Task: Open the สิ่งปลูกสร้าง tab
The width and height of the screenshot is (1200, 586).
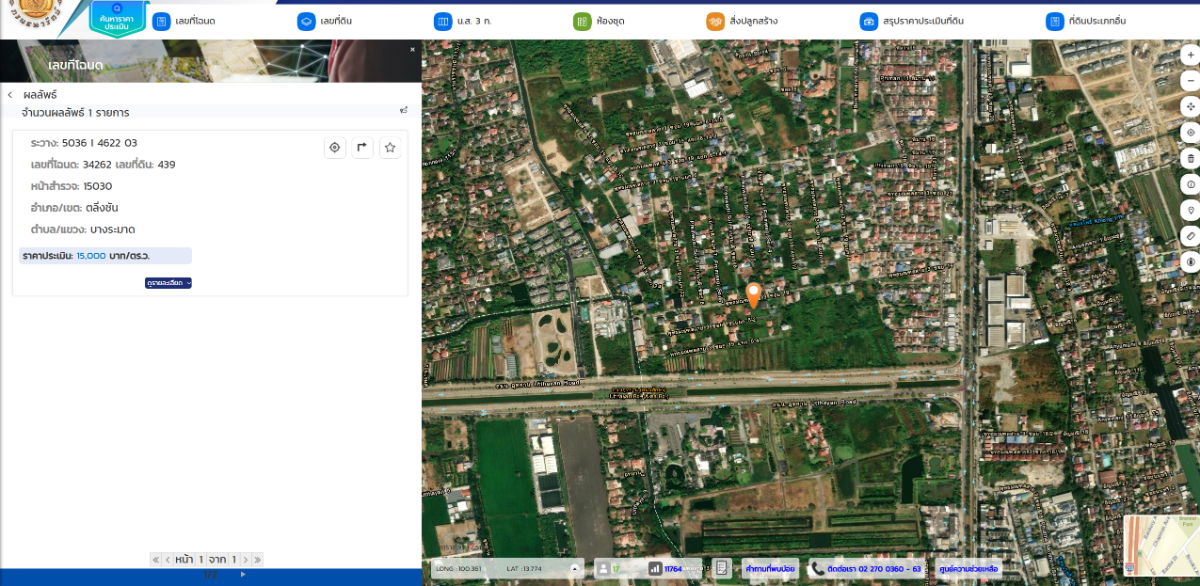Action: pos(742,21)
